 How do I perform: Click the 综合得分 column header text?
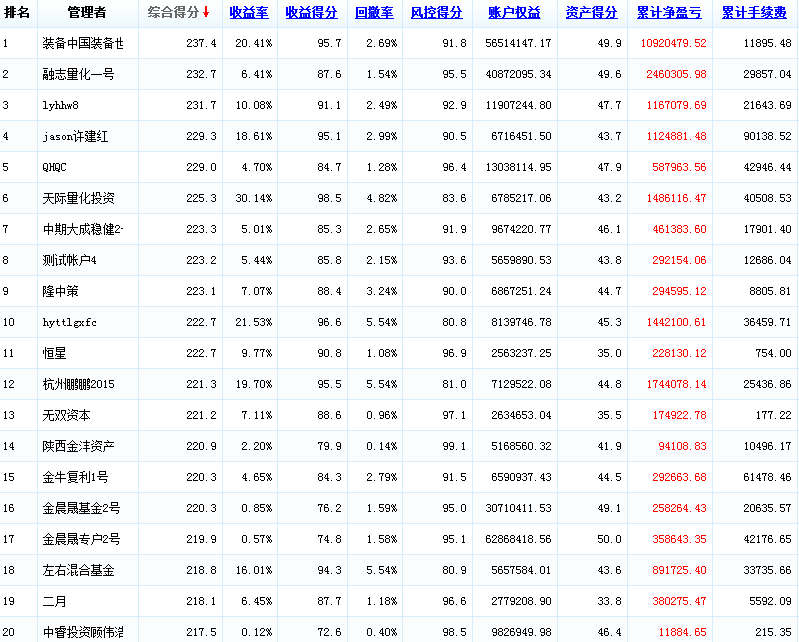pos(173,13)
